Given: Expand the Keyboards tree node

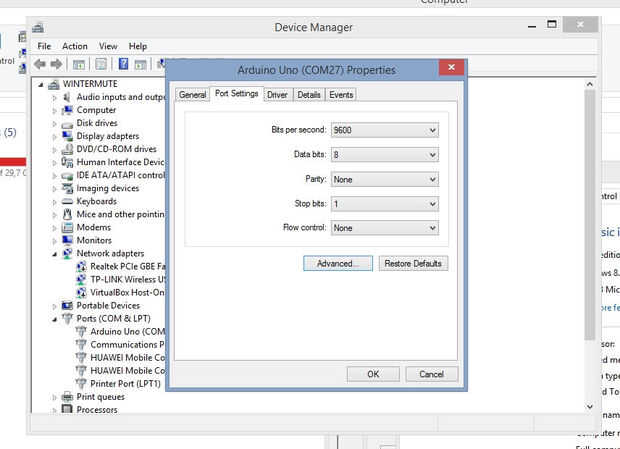Looking at the screenshot, I should tap(55, 202).
